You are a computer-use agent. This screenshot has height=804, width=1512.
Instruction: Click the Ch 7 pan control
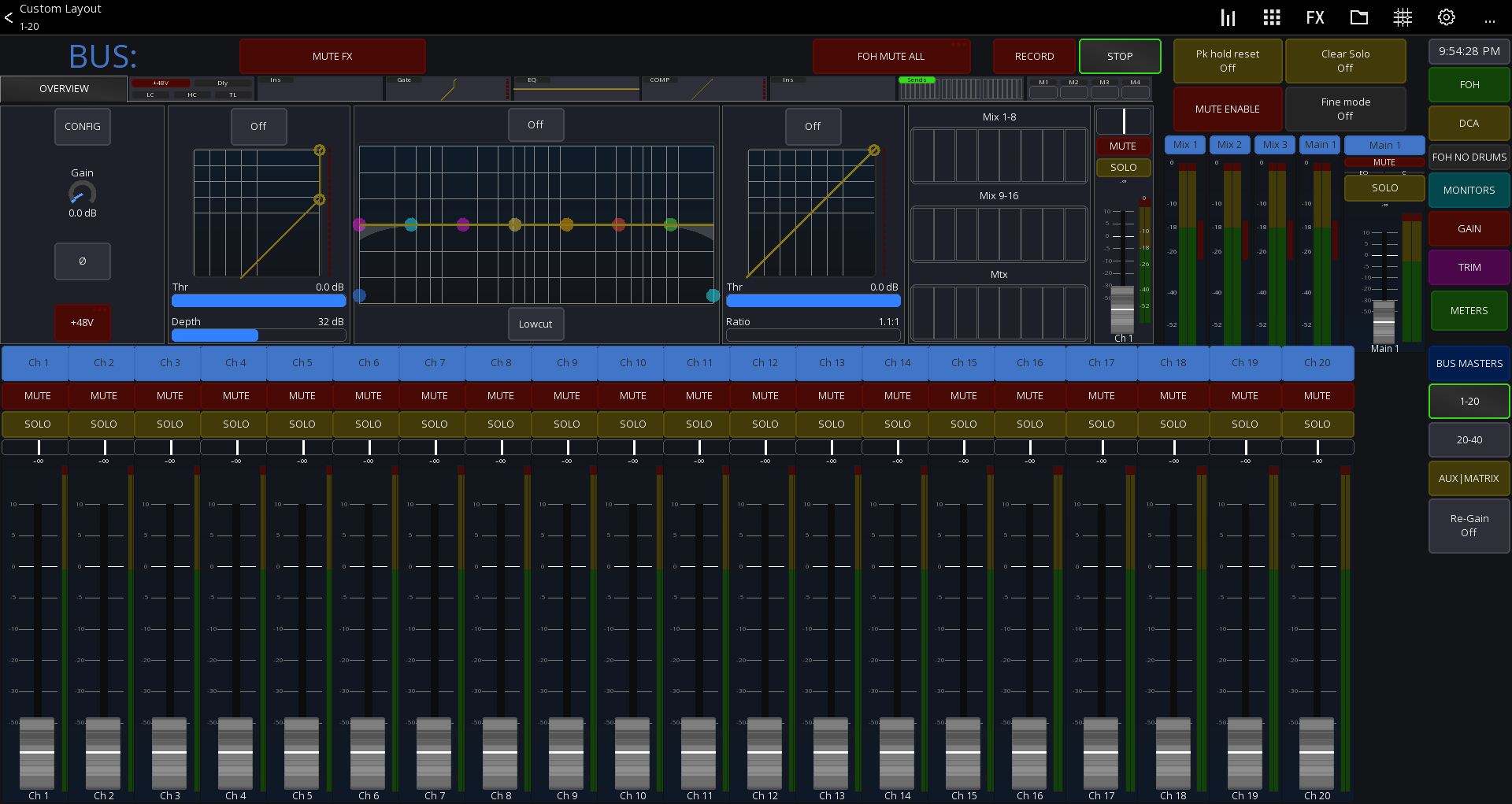(x=435, y=447)
